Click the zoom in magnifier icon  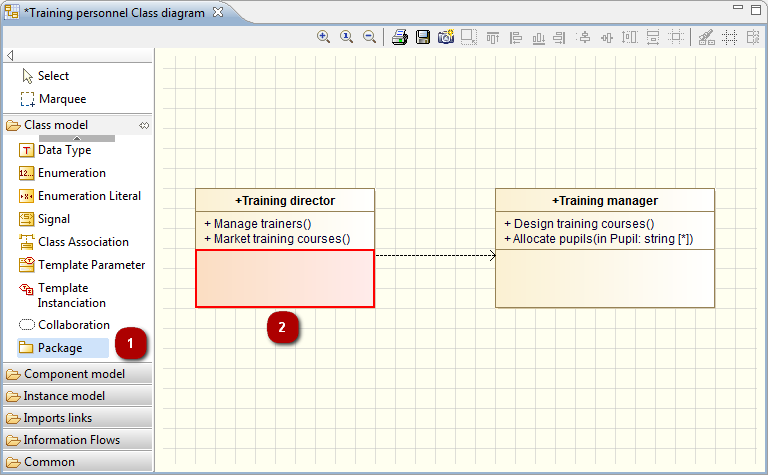pyautogui.click(x=324, y=37)
